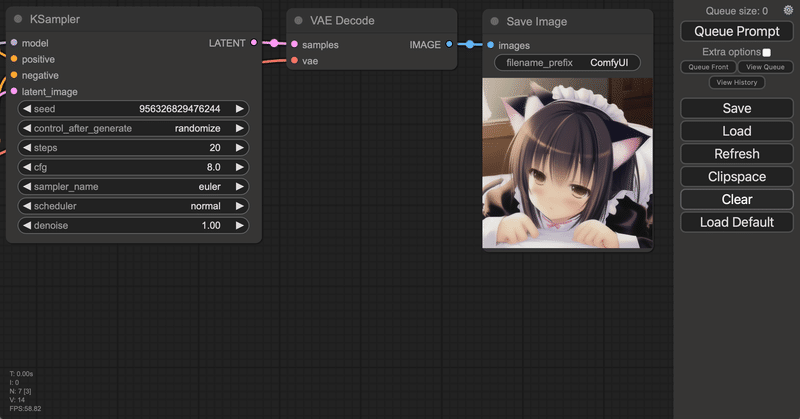Click the pink link midpoint between LATENT and samples
This screenshot has height=419, width=800.
point(274,43)
